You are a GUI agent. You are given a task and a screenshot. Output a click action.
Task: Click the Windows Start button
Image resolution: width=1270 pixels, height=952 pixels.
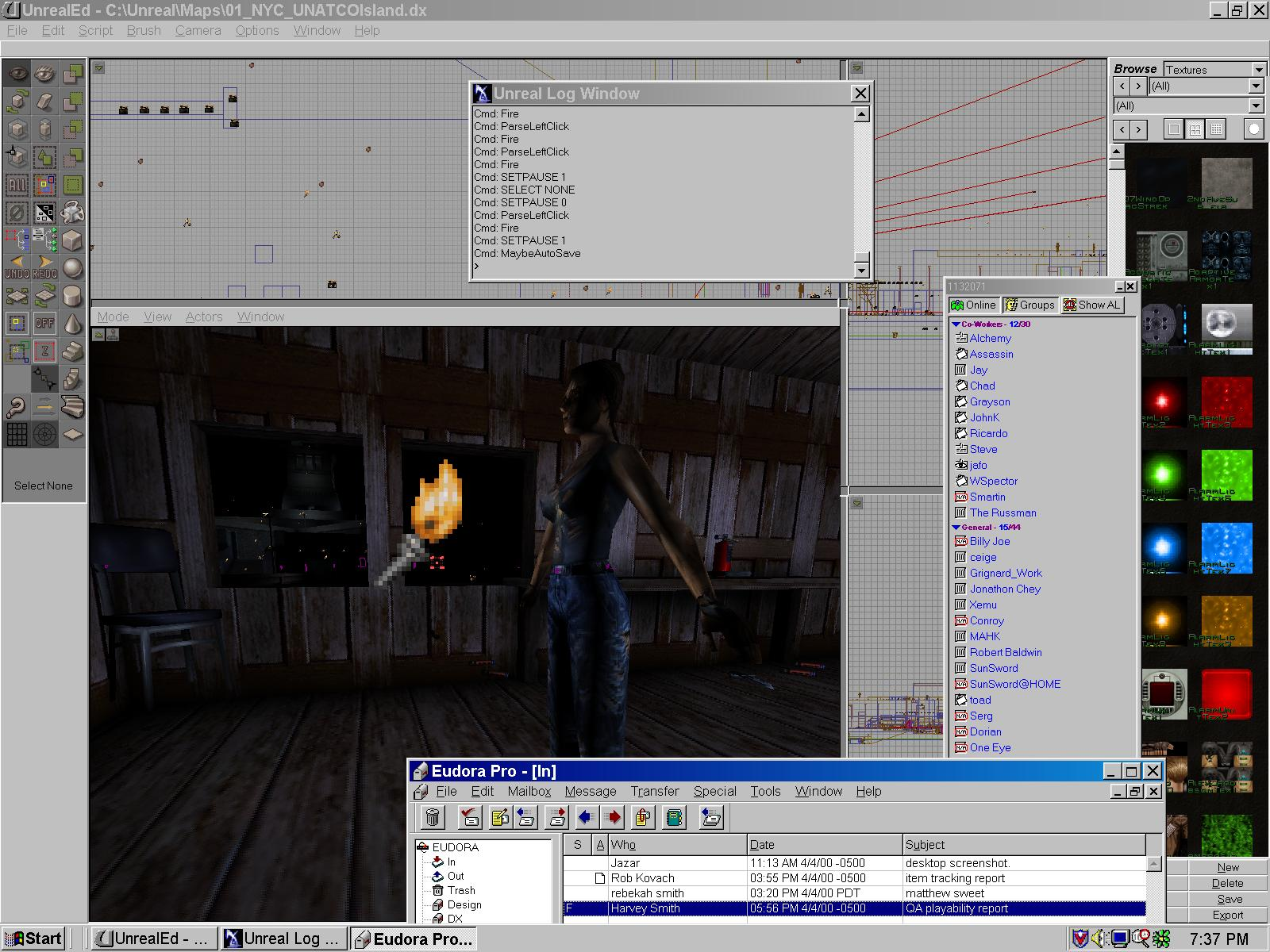pos(33,939)
